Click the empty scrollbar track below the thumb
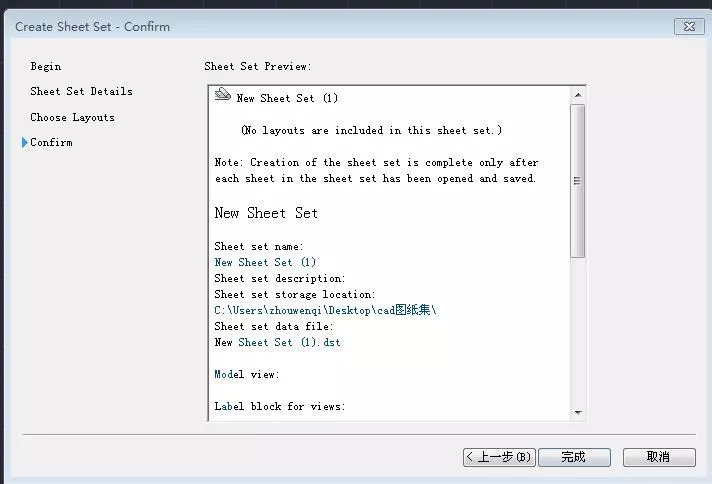 (577, 330)
